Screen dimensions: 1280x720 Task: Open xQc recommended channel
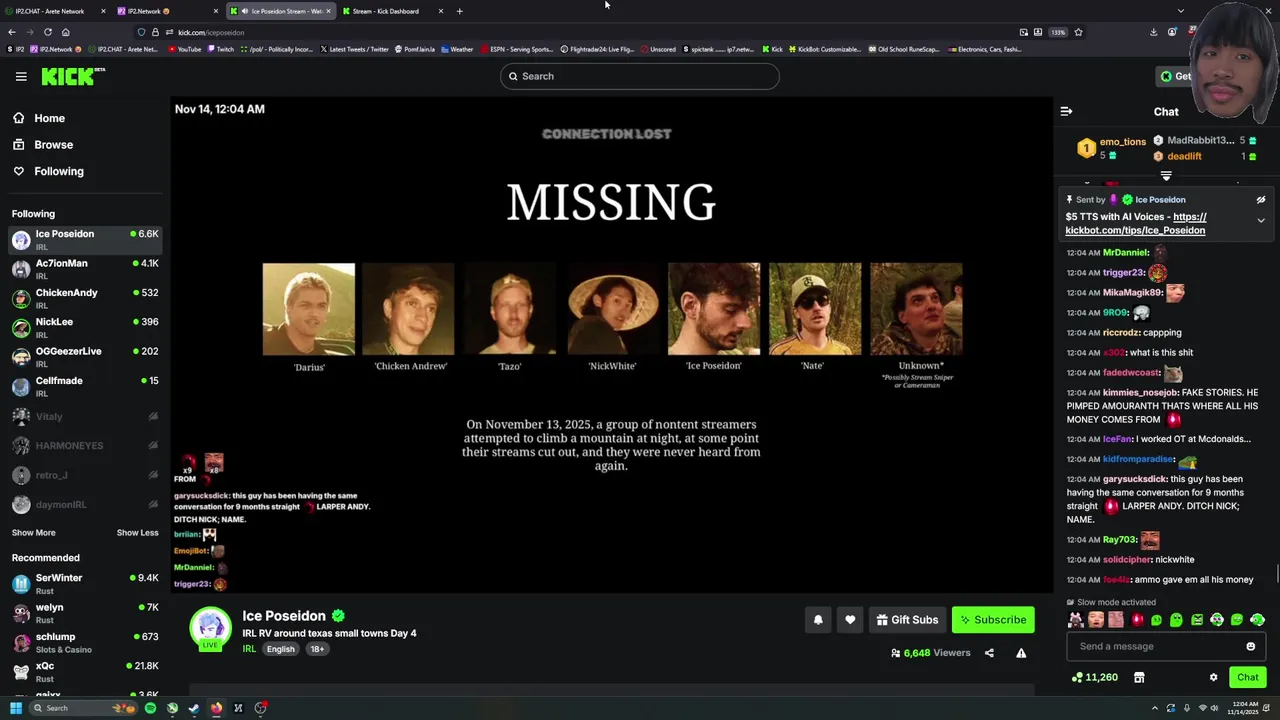point(85,671)
